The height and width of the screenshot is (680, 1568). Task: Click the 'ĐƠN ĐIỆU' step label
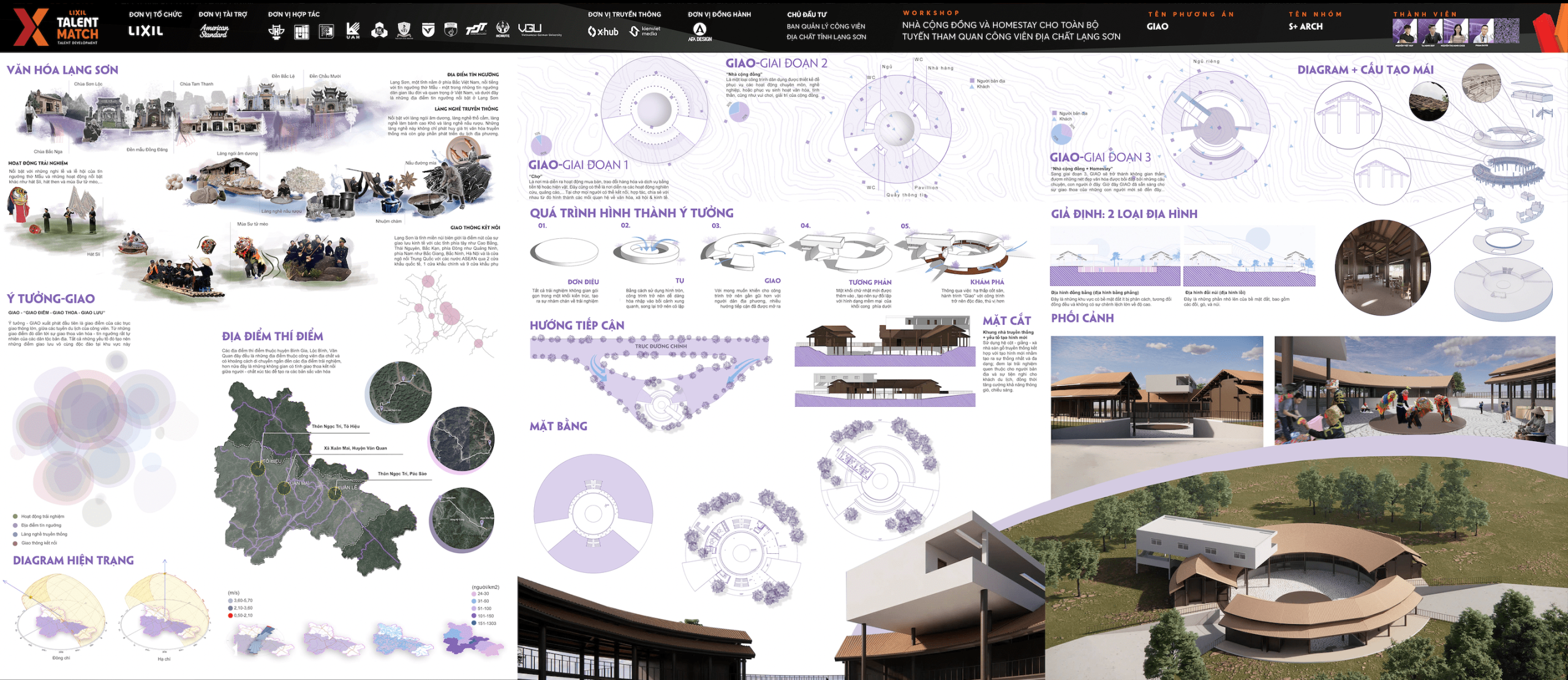tap(583, 282)
